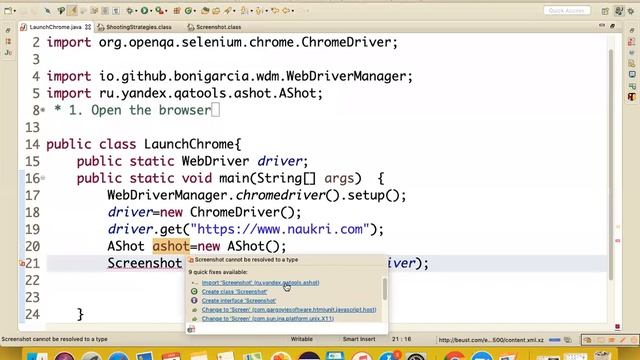Click the Open Type folder icon
Screen dimensions: 640x360
[x=205, y=11]
